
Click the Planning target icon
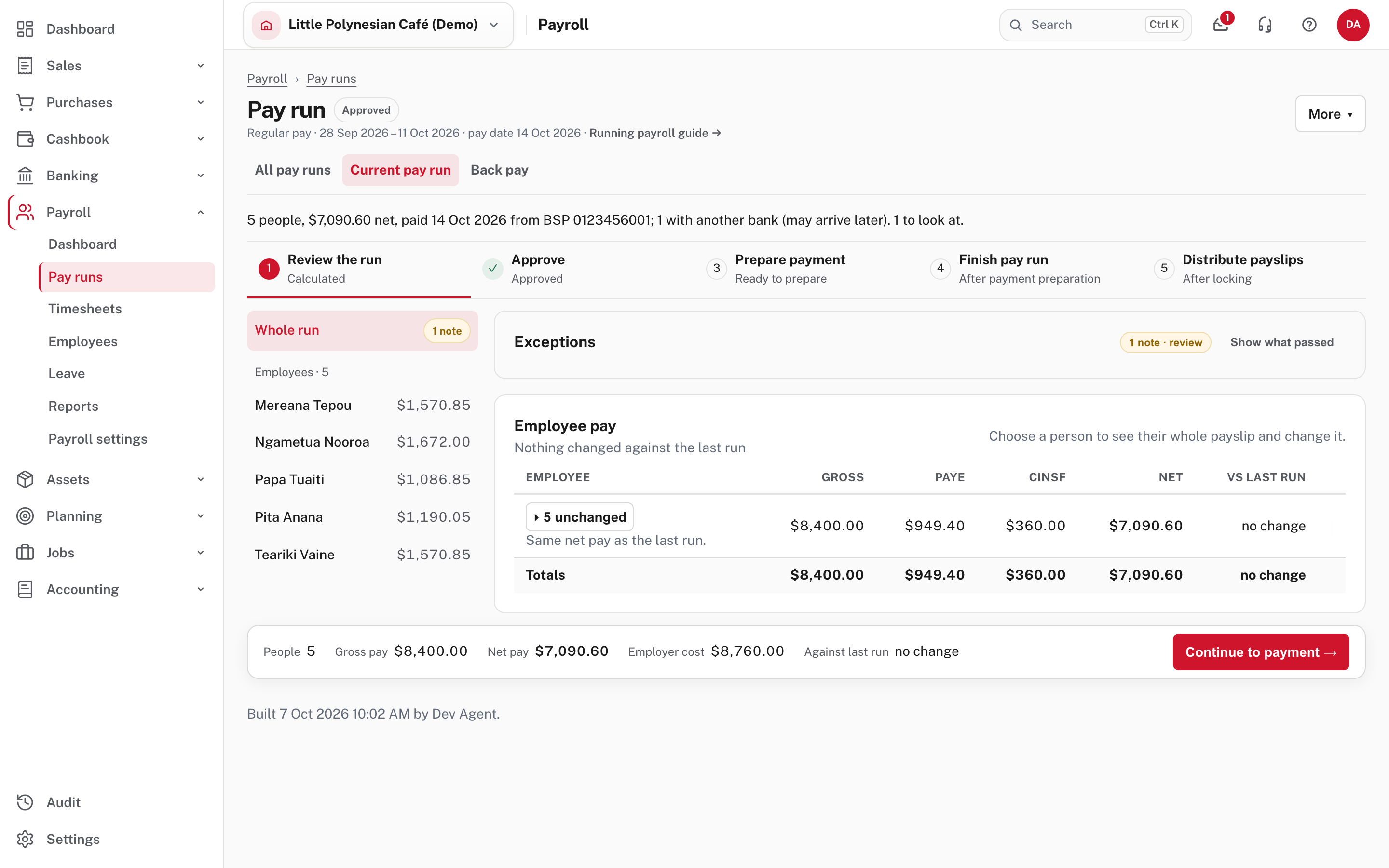point(25,516)
